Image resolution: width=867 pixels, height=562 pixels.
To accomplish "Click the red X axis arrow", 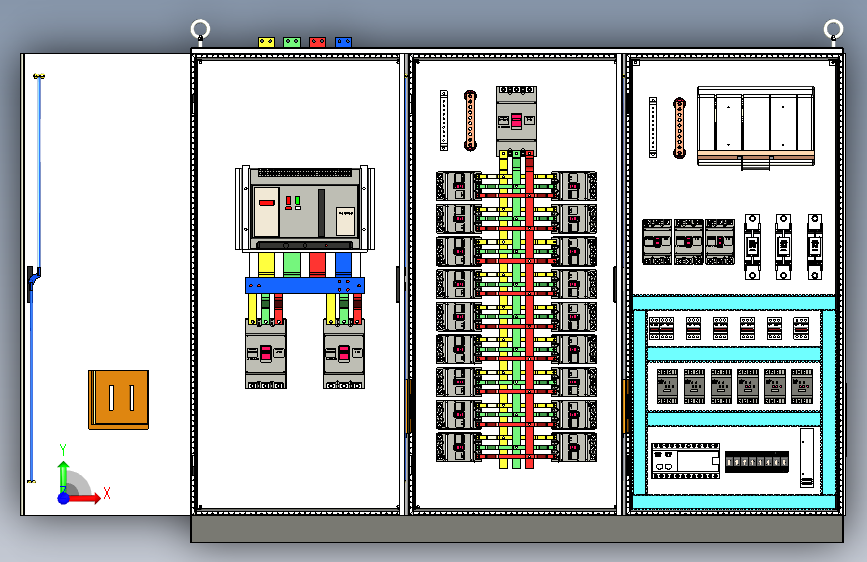I will tap(86, 498).
